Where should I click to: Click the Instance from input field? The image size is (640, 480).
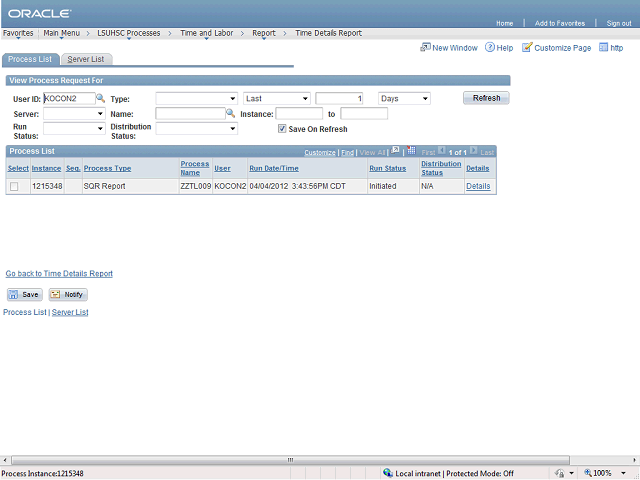point(299,114)
